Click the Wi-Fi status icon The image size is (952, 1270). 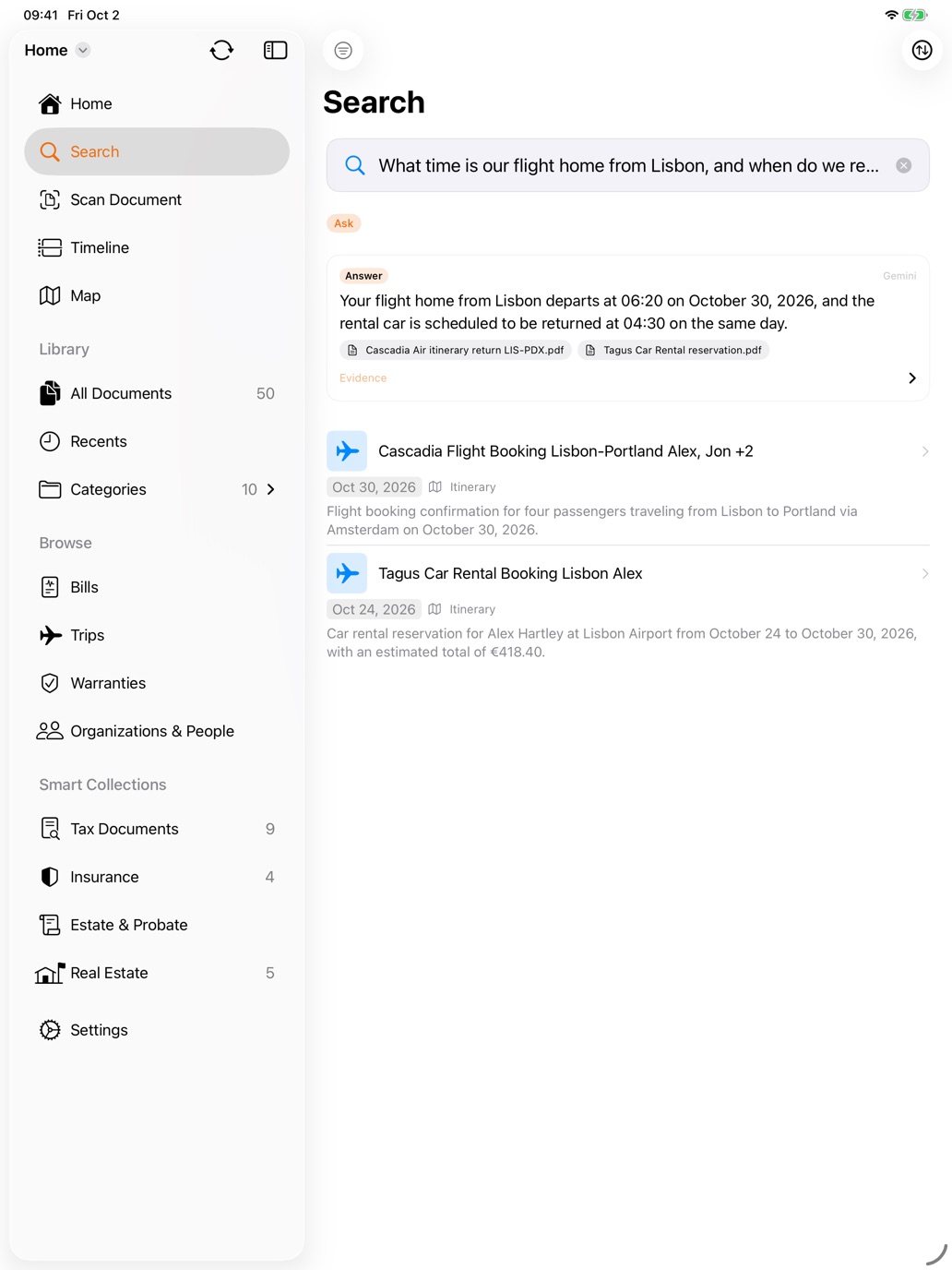click(891, 15)
